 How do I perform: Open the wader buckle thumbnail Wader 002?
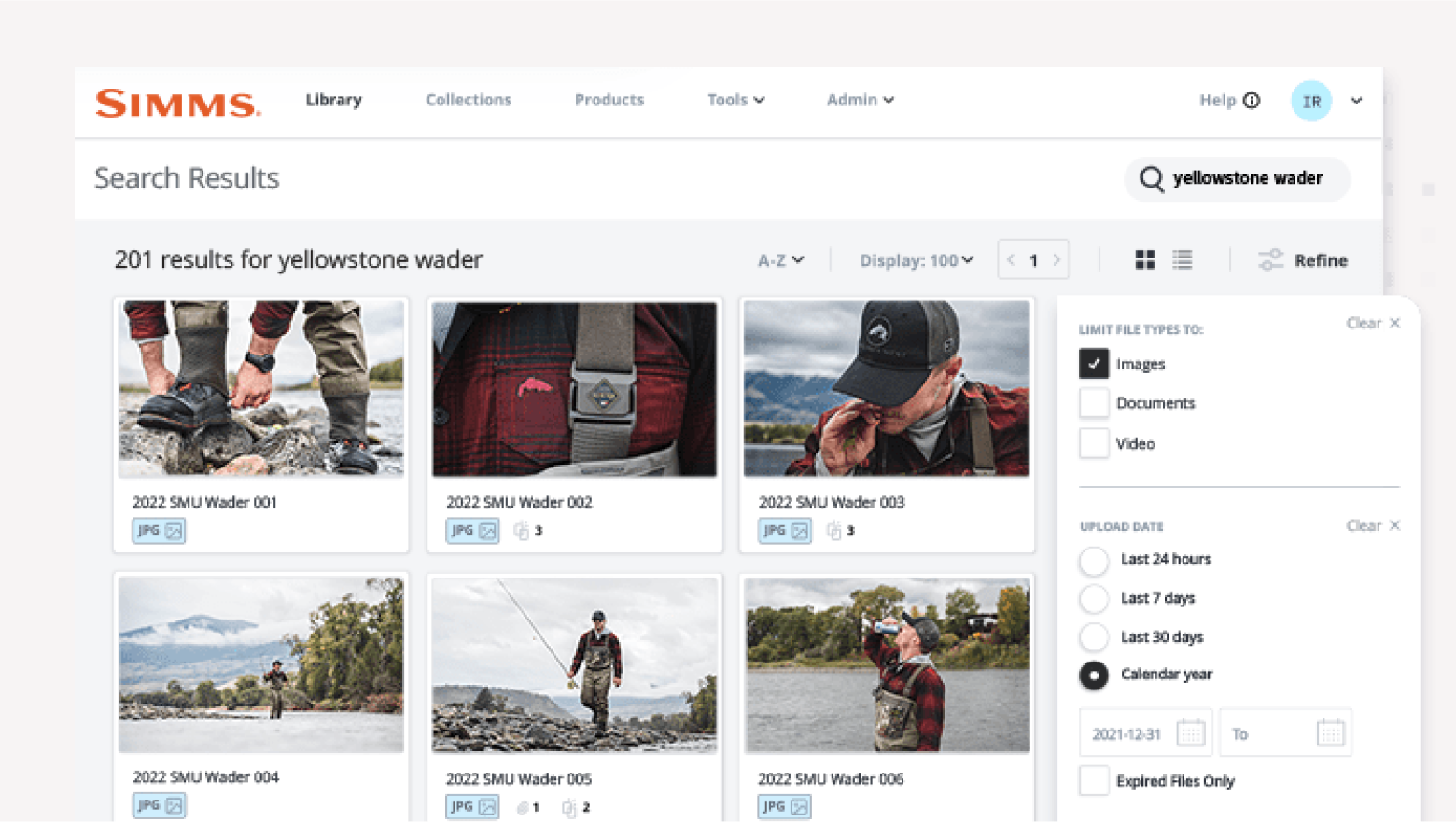pyautogui.click(x=574, y=389)
